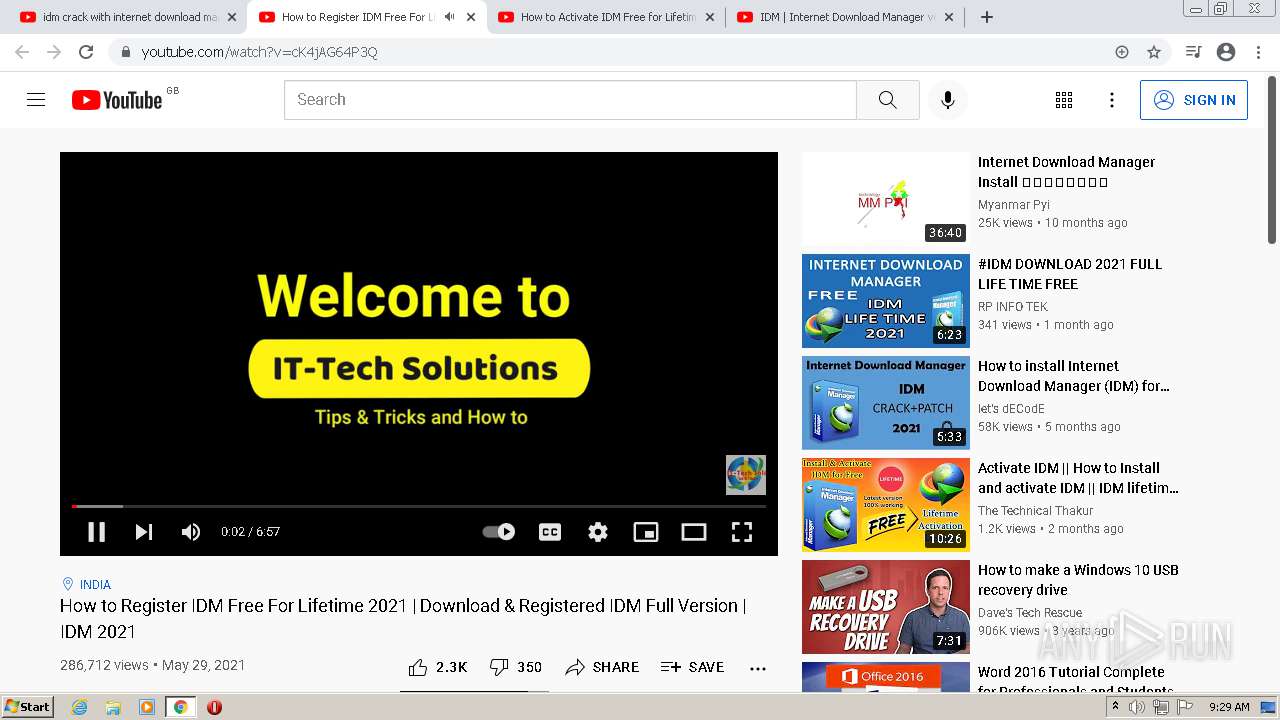Click the IT-Tech channel watermark in video
Viewport: 1280px width, 720px height.
(x=746, y=475)
